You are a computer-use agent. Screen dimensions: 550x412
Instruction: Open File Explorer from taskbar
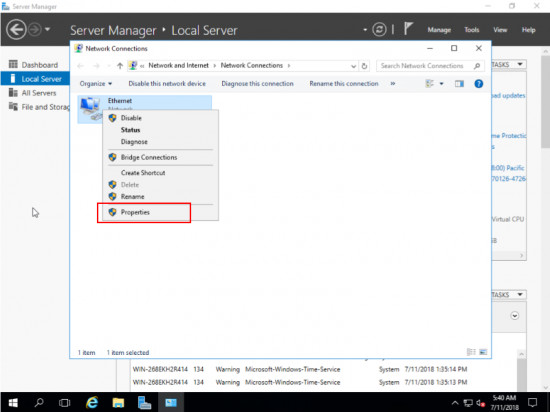click(118, 402)
